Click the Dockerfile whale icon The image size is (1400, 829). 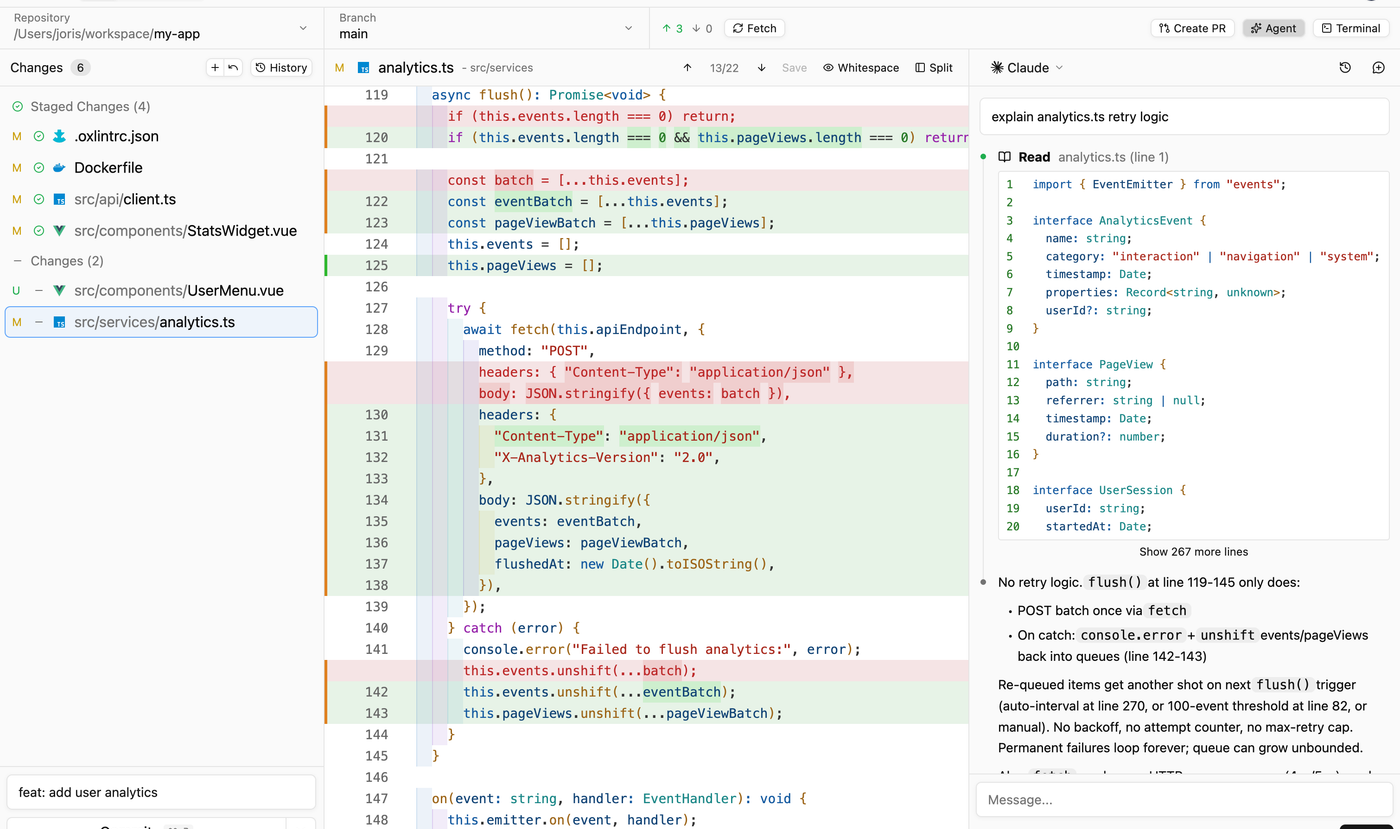(x=60, y=168)
